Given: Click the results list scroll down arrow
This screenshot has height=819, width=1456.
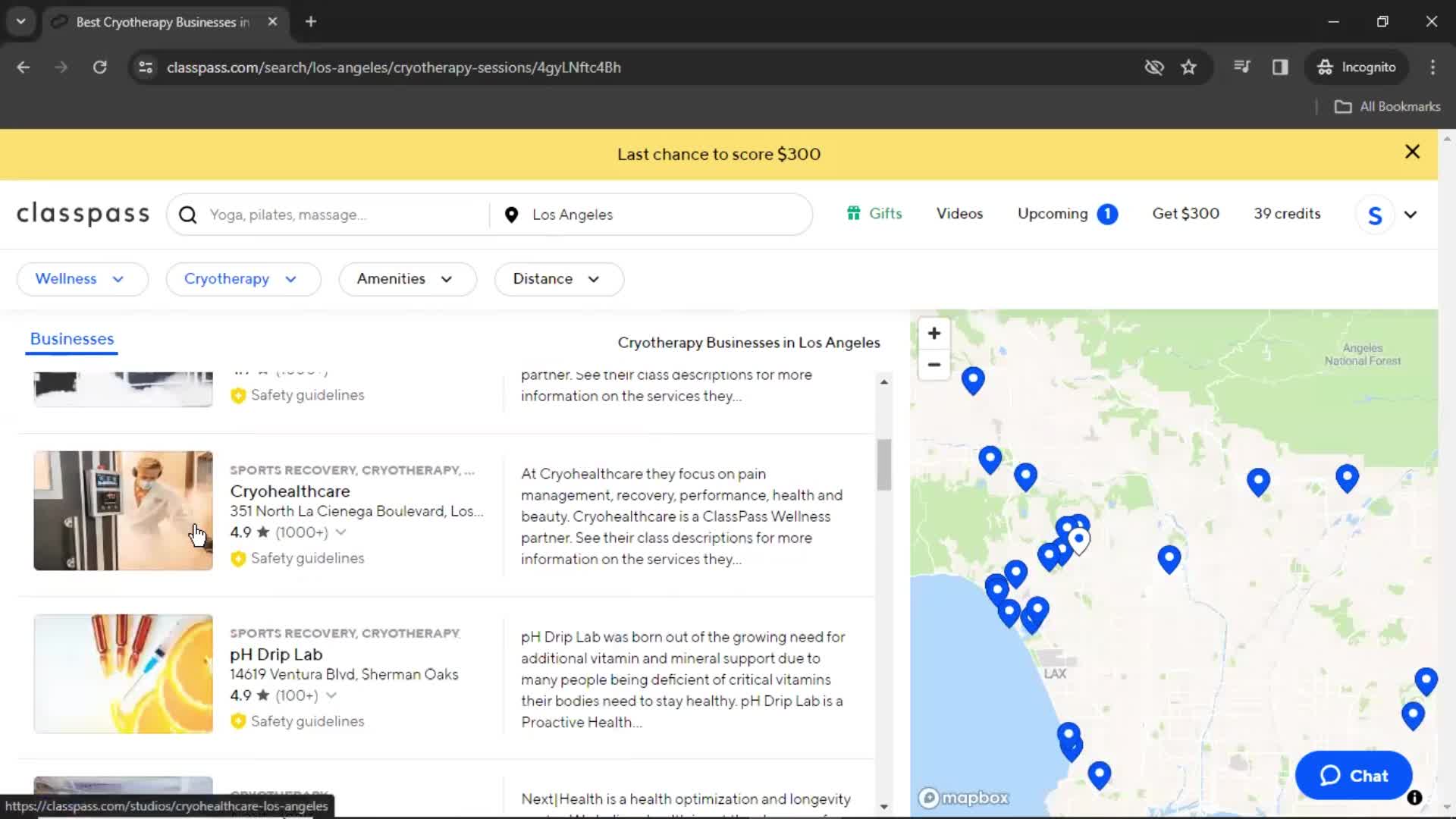Looking at the screenshot, I should pos(883,807).
